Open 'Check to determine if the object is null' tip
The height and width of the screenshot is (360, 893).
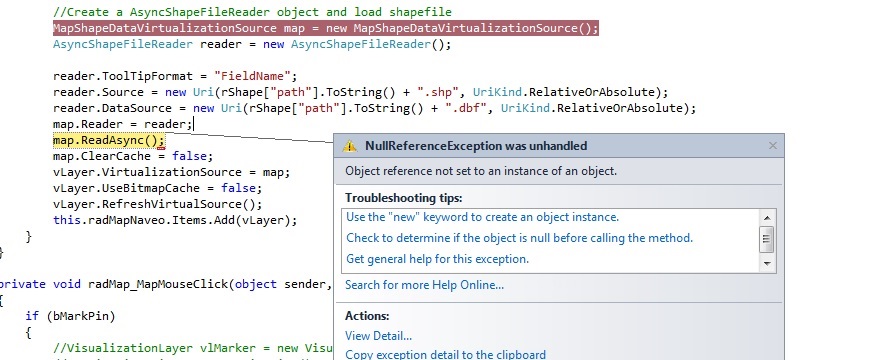(519, 238)
